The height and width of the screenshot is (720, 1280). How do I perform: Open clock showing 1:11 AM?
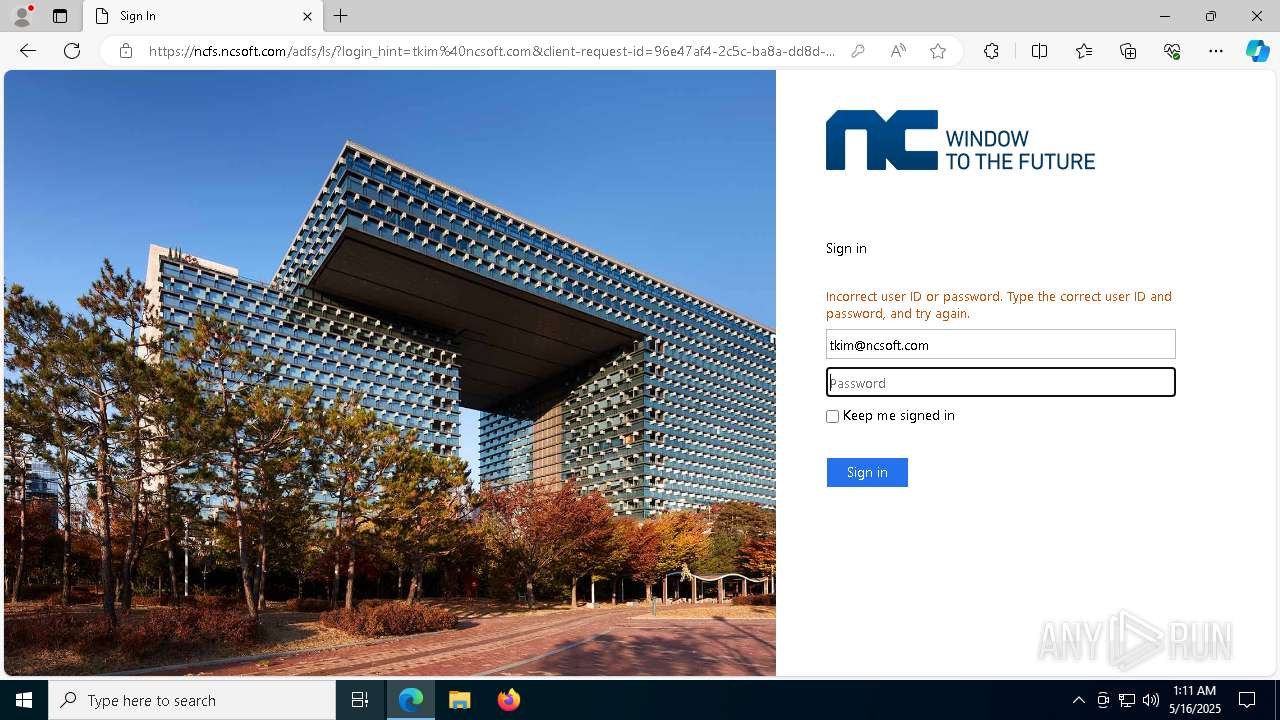[x=1196, y=700]
